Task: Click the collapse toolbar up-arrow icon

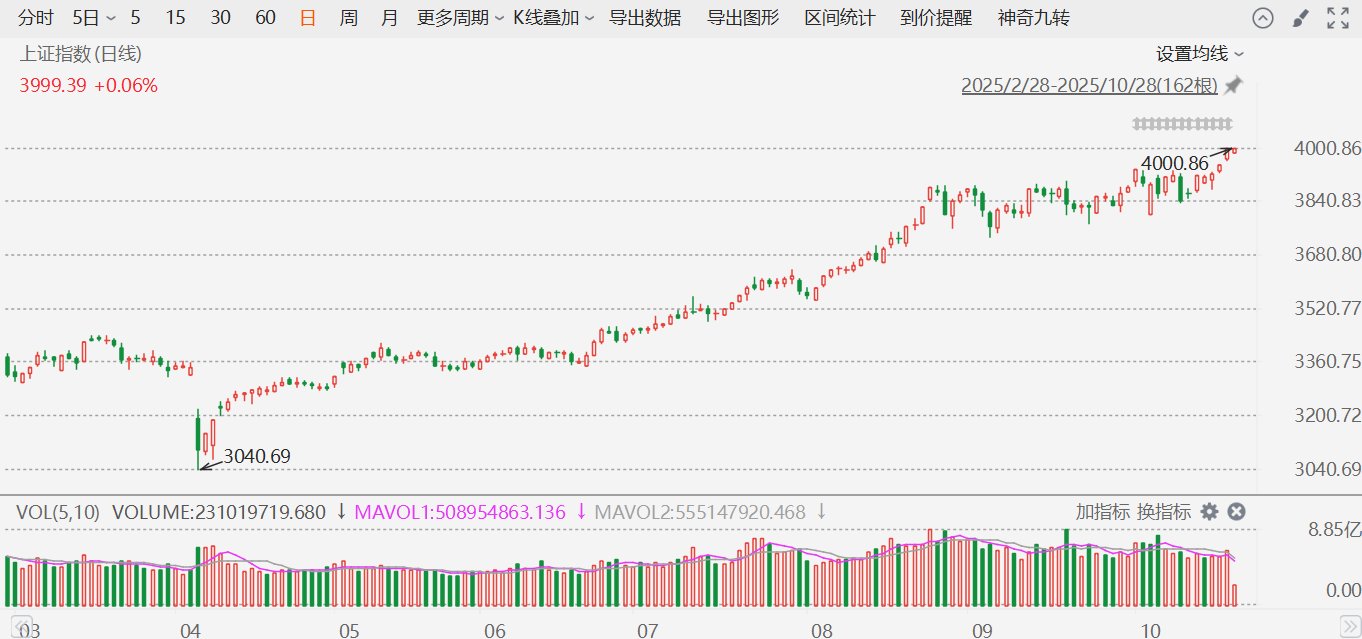Action: tap(1263, 18)
